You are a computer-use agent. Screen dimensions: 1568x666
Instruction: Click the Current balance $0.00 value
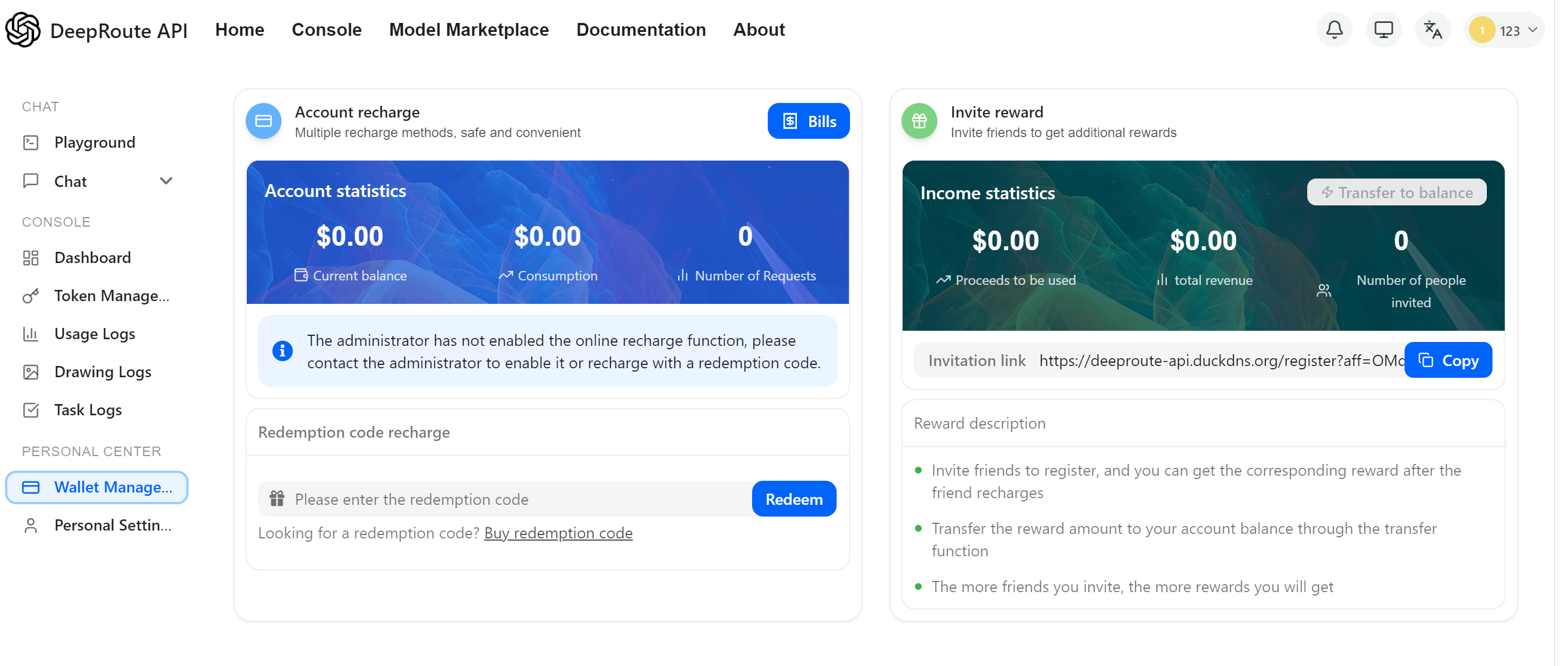(x=349, y=237)
